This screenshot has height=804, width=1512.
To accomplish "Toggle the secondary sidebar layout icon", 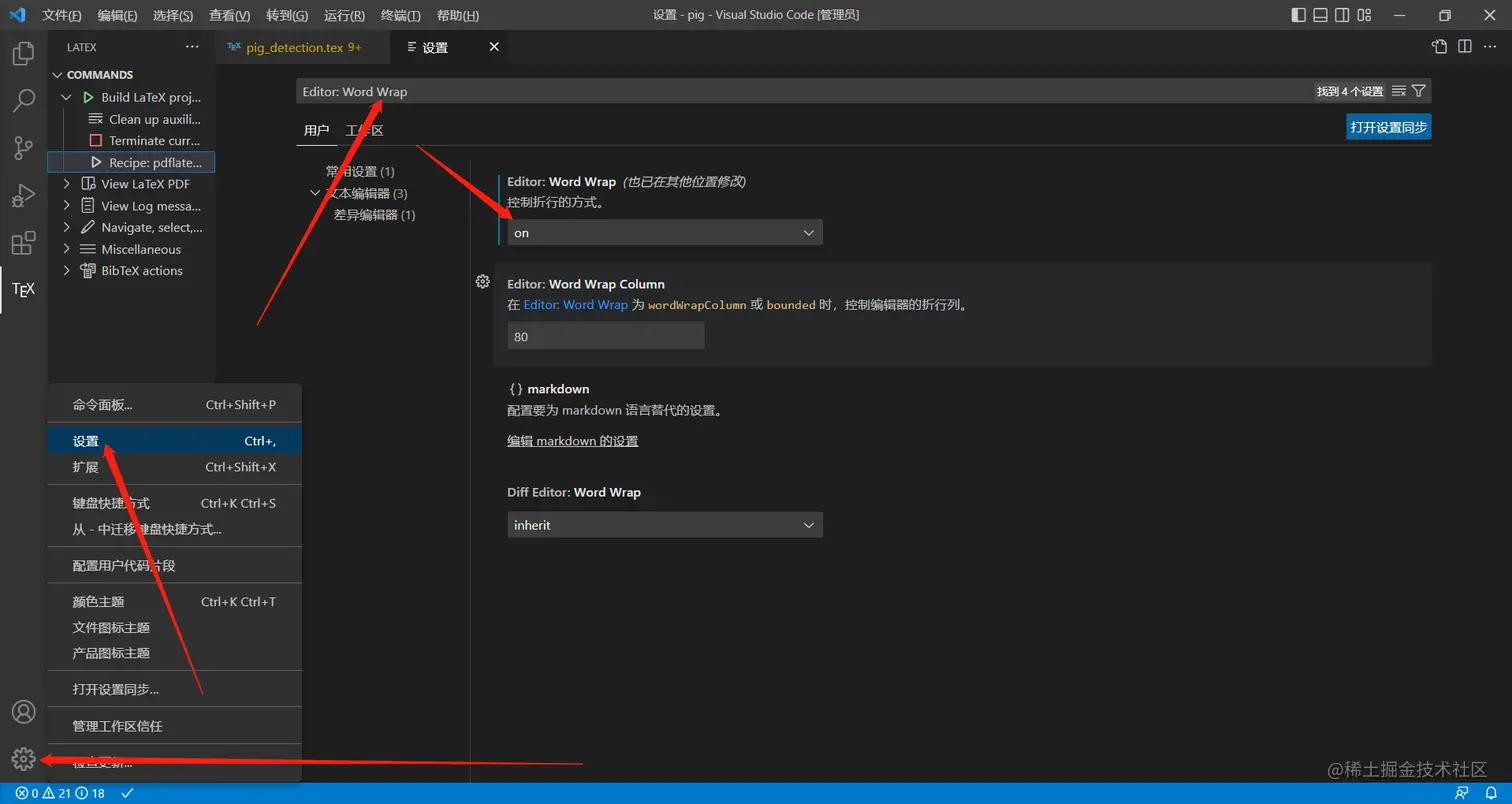I will tap(1342, 15).
